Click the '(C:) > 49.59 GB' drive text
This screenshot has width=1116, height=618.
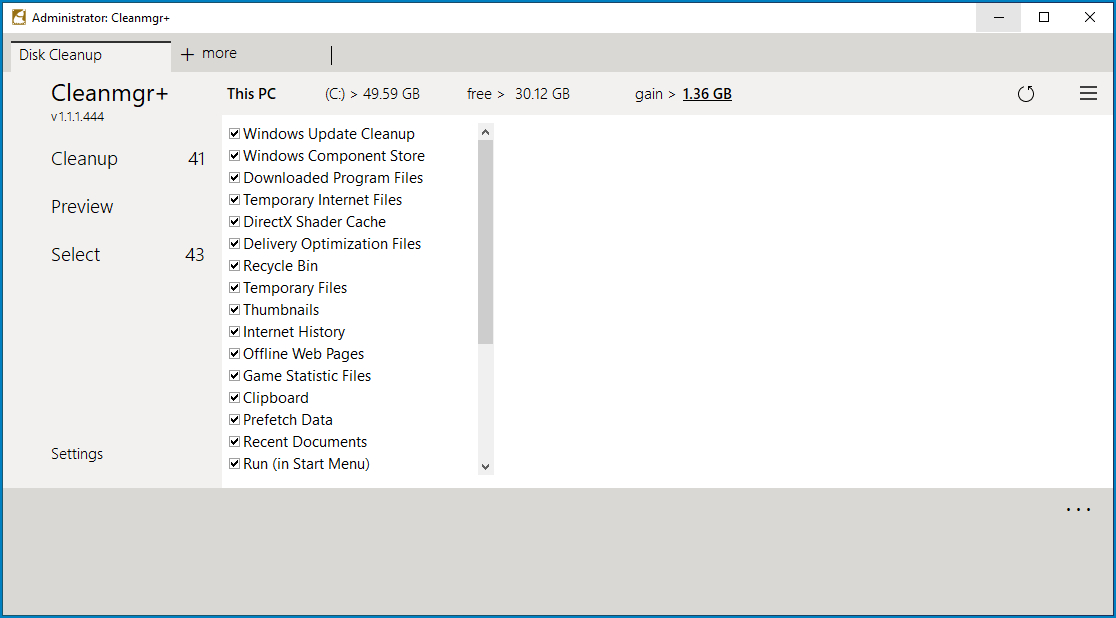[372, 94]
